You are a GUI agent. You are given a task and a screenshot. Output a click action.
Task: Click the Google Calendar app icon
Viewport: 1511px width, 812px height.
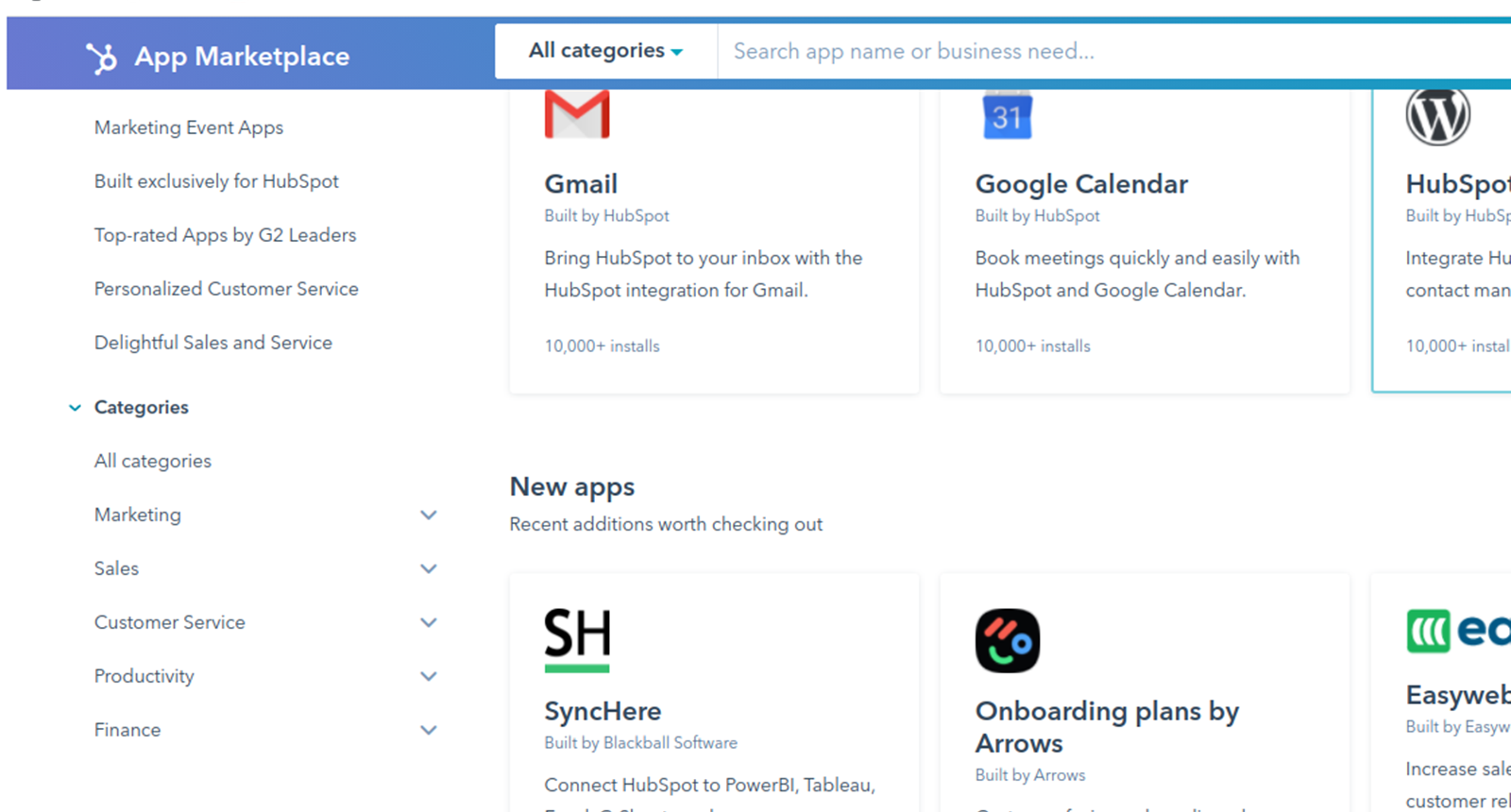pos(1007,115)
